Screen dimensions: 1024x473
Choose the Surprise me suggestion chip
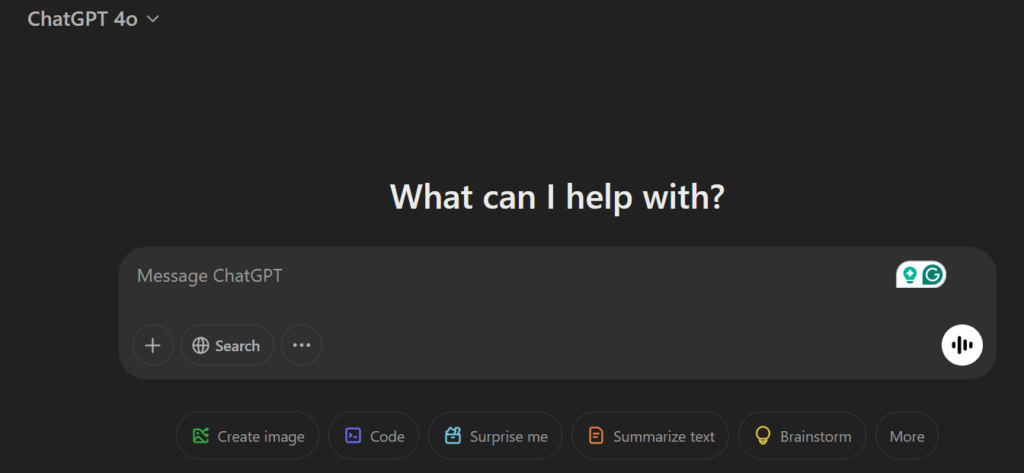click(x=495, y=436)
